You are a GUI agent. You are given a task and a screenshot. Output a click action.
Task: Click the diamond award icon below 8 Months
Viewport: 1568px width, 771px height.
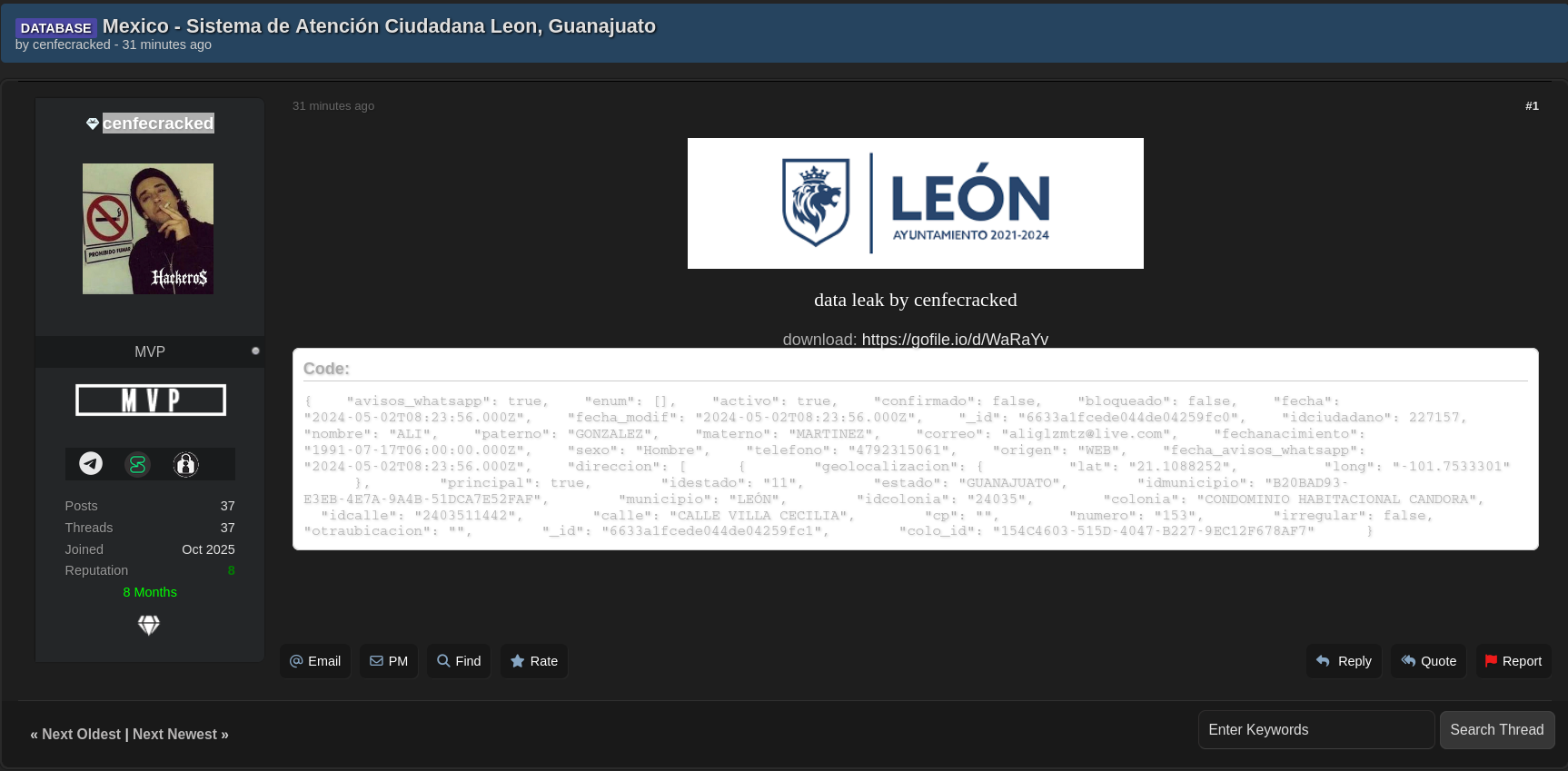click(x=149, y=625)
